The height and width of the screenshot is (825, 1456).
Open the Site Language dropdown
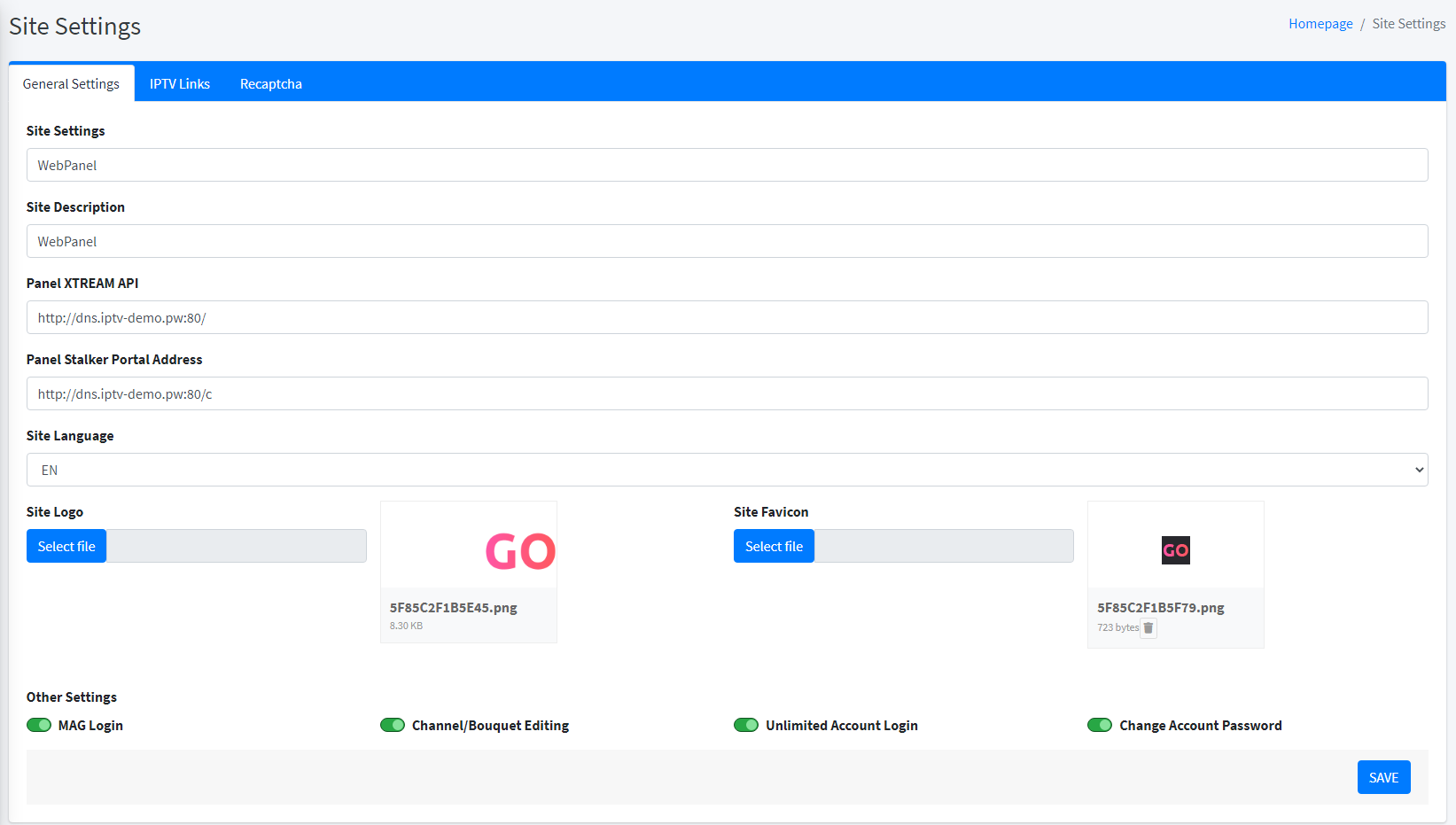click(727, 470)
